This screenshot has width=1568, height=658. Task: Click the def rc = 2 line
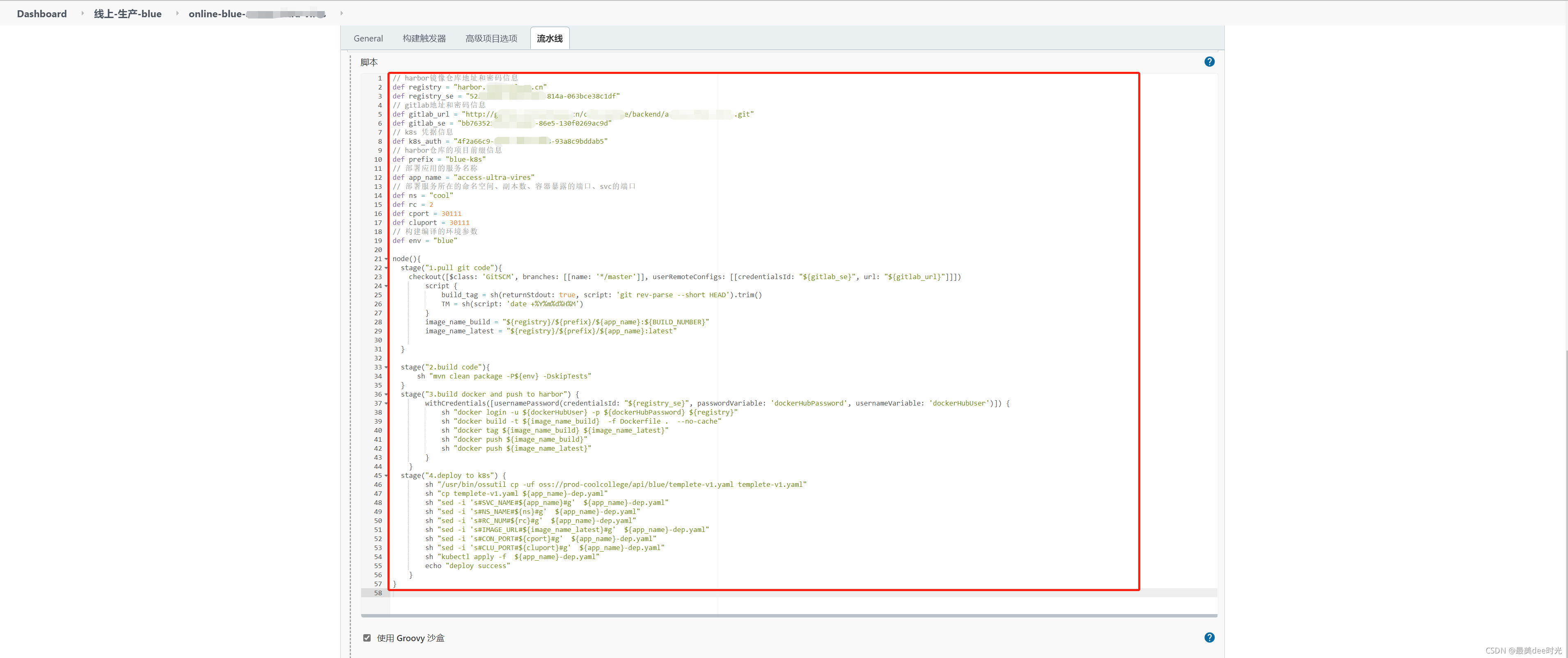point(413,204)
